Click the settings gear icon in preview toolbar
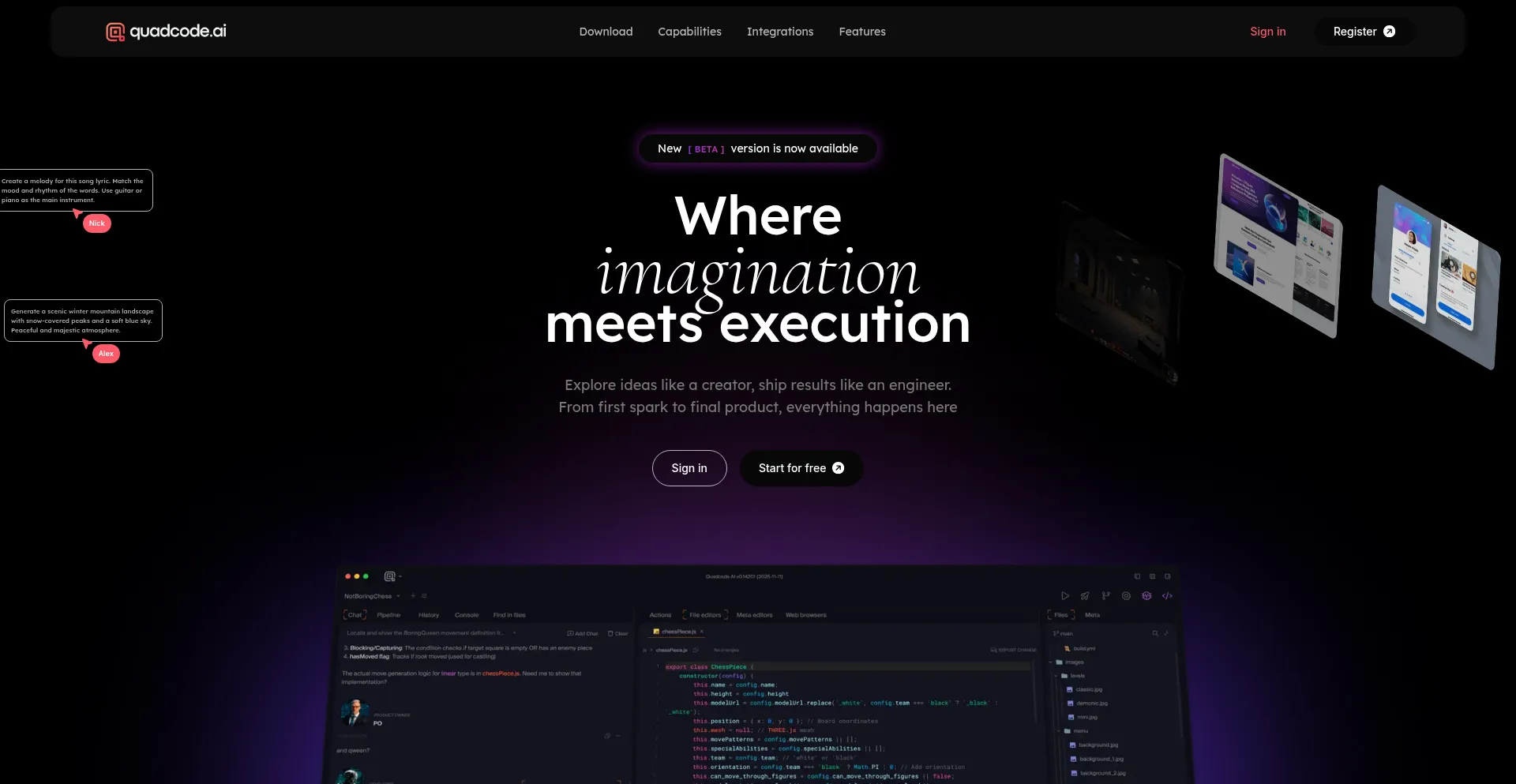1516x784 pixels. [x=1126, y=596]
